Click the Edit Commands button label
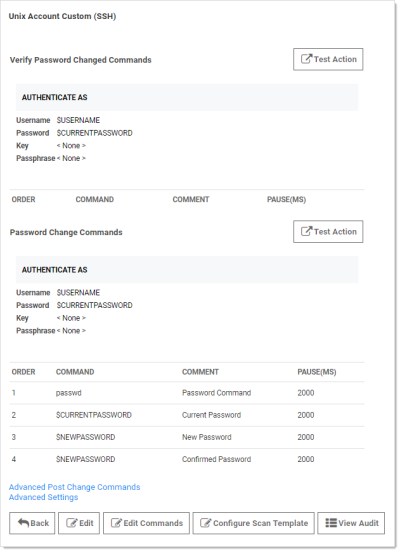The image size is (400, 552). pyautogui.click(x=153, y=523)
